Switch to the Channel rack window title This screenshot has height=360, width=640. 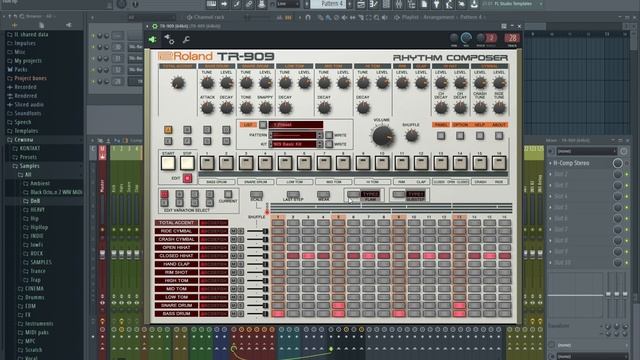[209, 17]
